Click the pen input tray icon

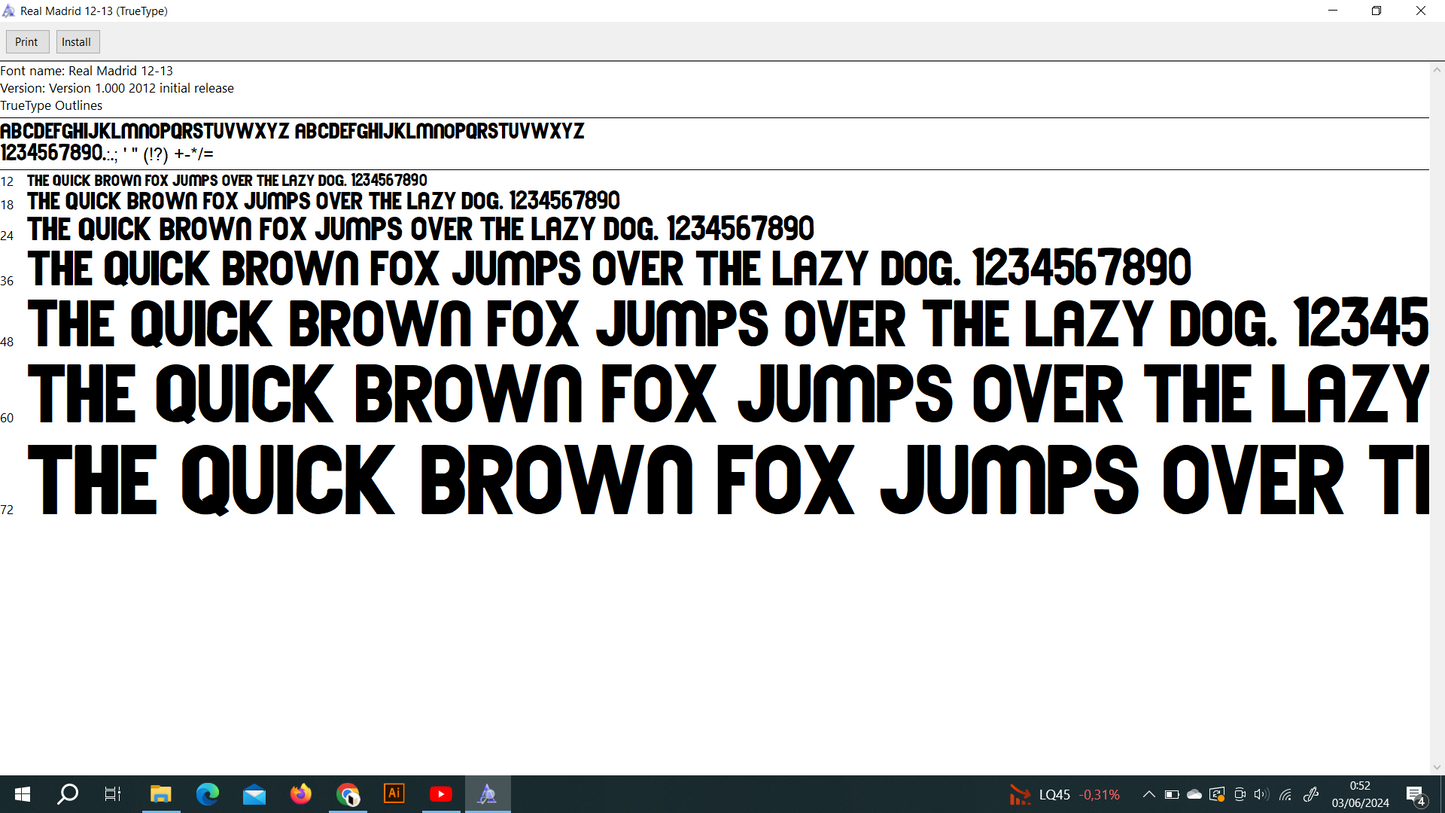1311,795
